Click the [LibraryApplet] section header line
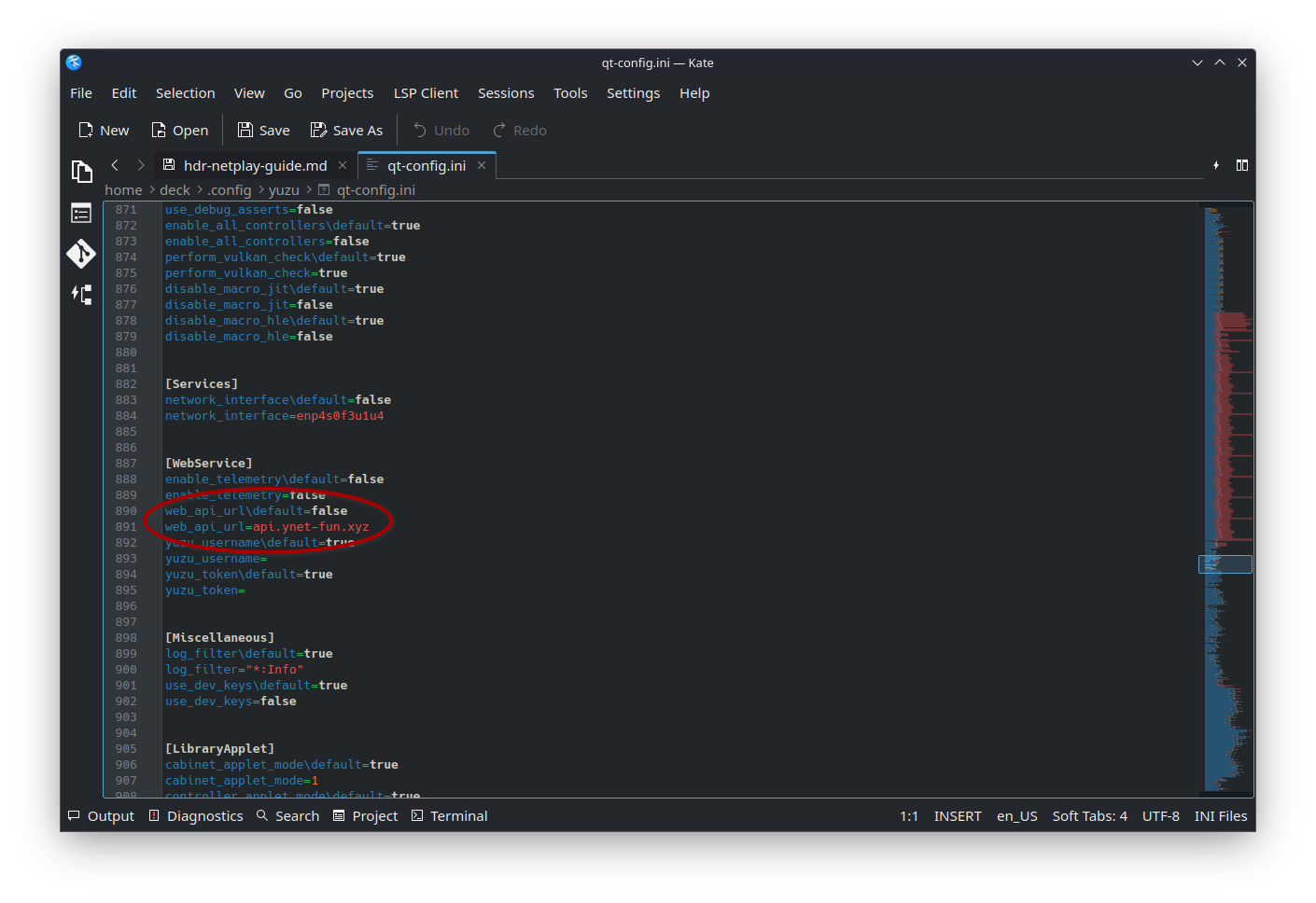This screenshot has height=903, width=1316. click(220, 749)
